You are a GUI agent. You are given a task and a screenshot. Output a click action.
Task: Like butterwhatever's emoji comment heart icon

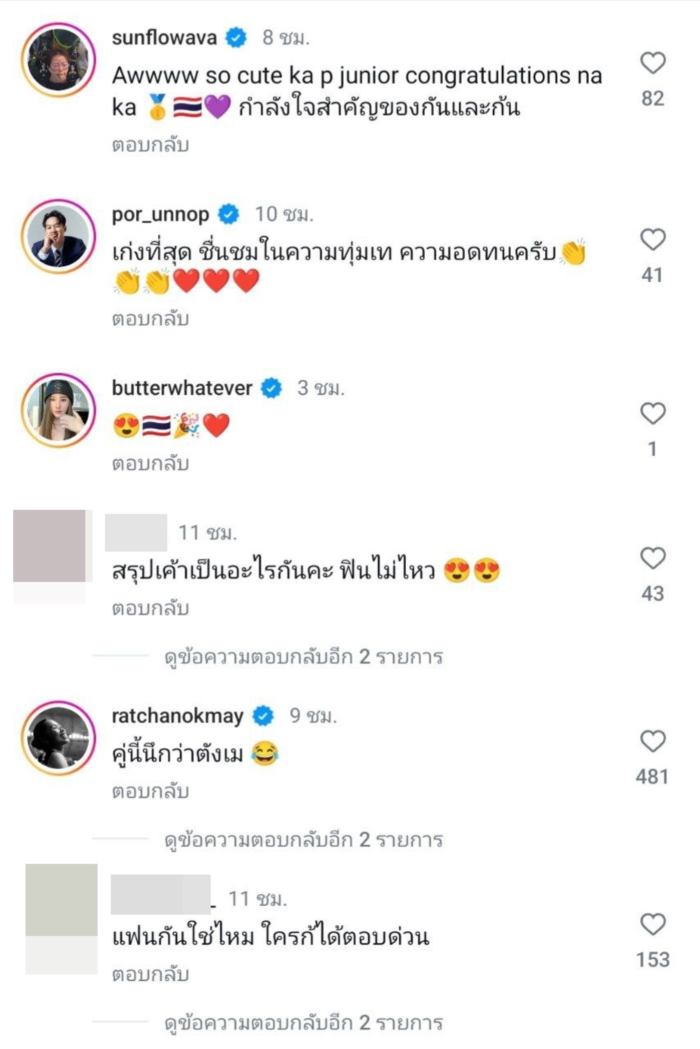coord(655,412)
